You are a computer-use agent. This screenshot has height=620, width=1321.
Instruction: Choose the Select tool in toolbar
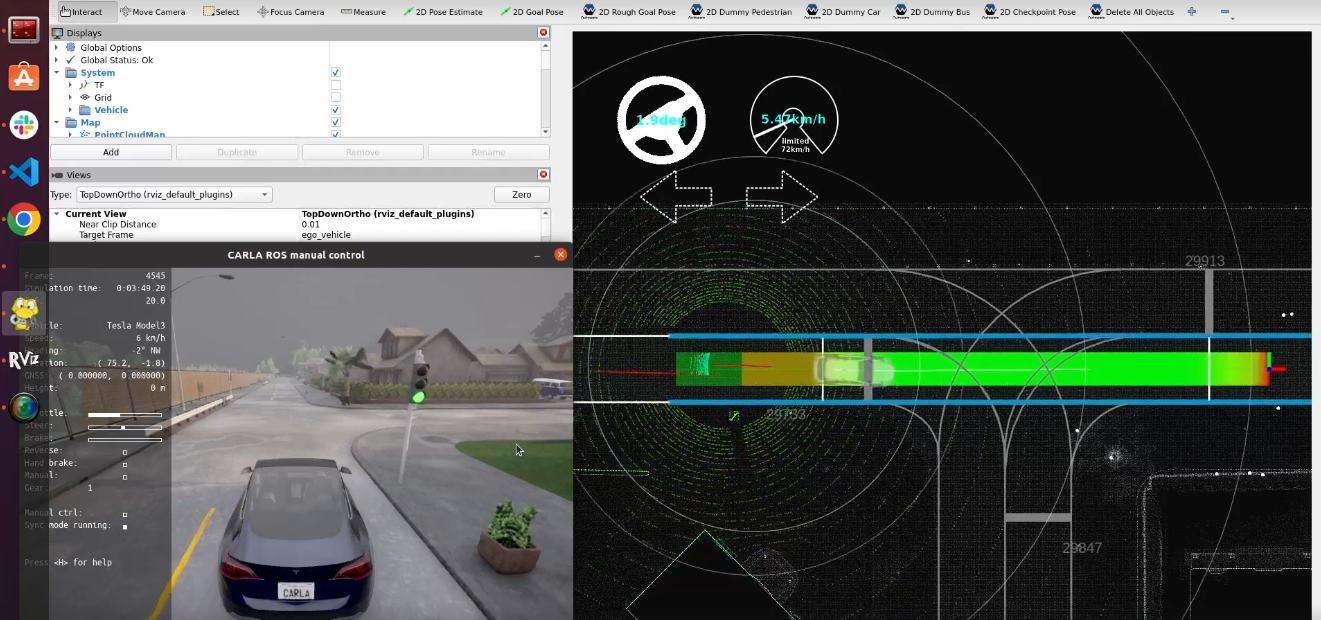[x=221, y=12]
